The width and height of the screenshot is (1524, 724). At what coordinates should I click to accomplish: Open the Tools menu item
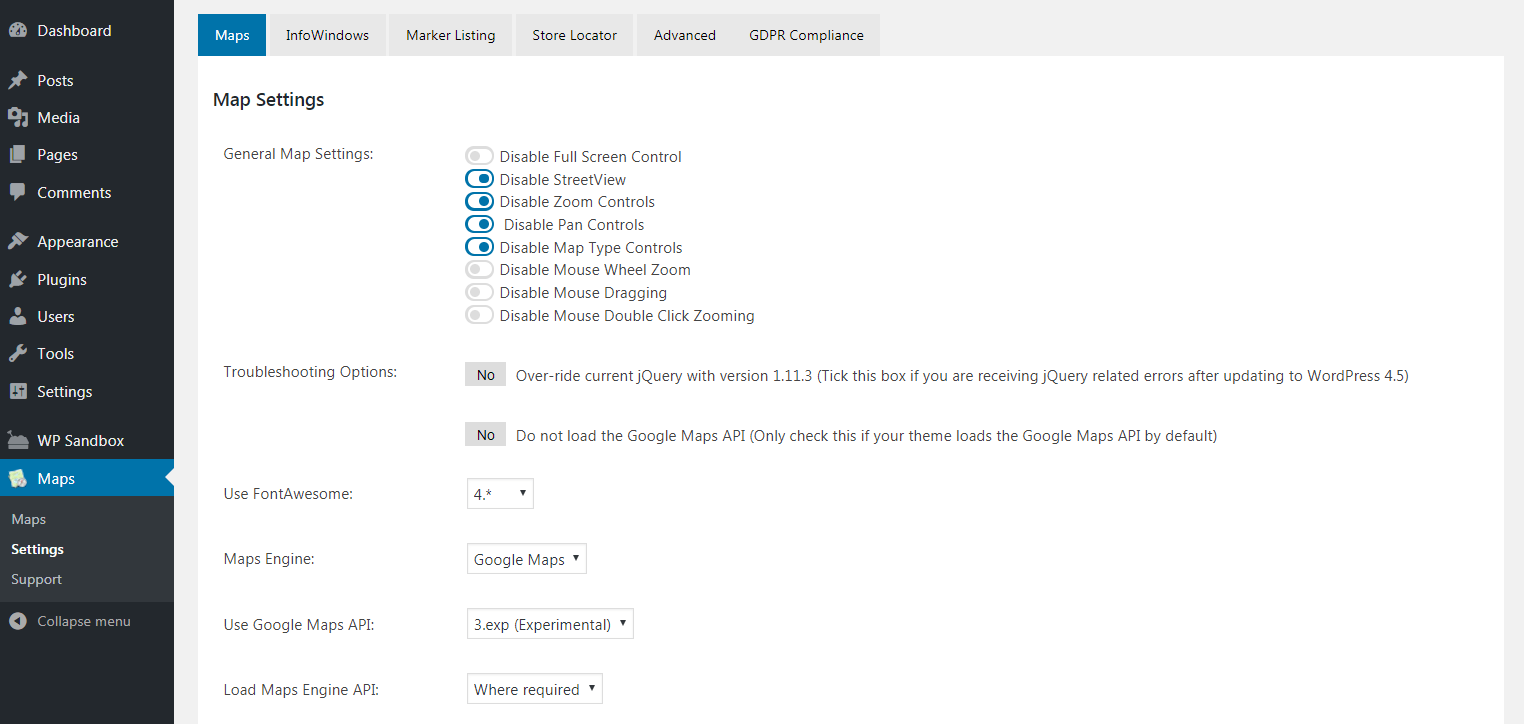point(87,353)
